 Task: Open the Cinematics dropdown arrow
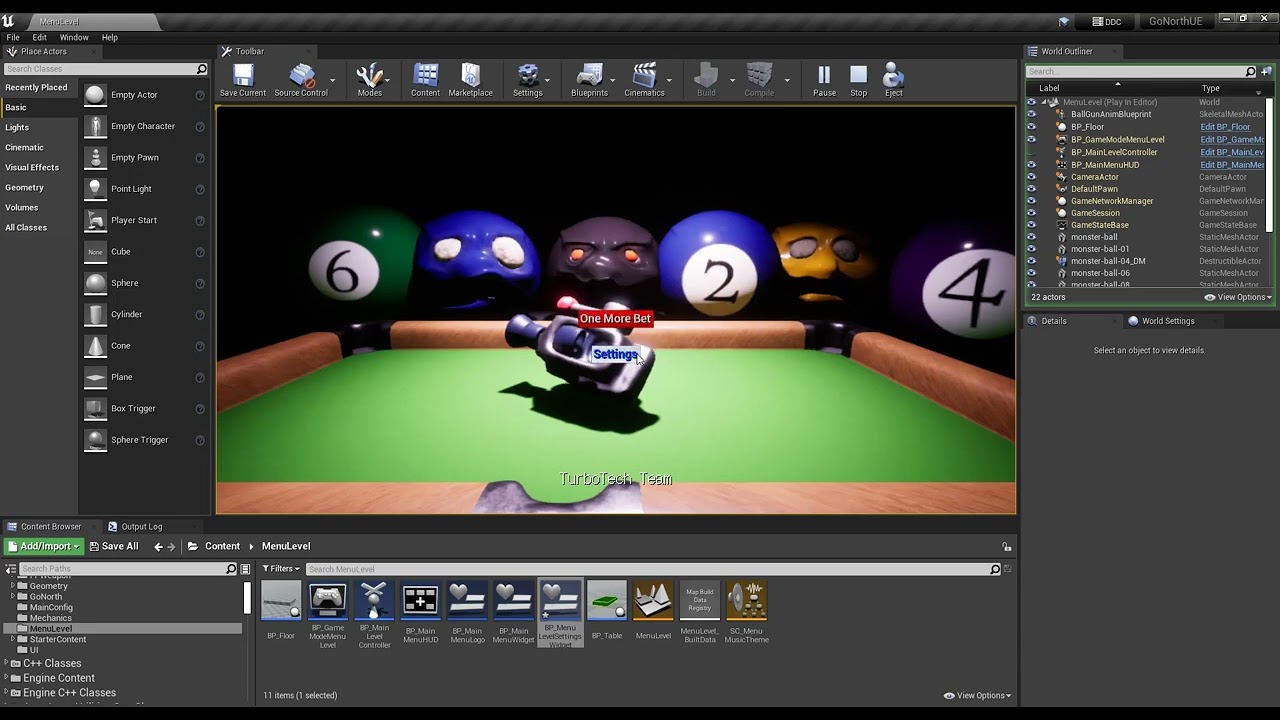(669, 80)
